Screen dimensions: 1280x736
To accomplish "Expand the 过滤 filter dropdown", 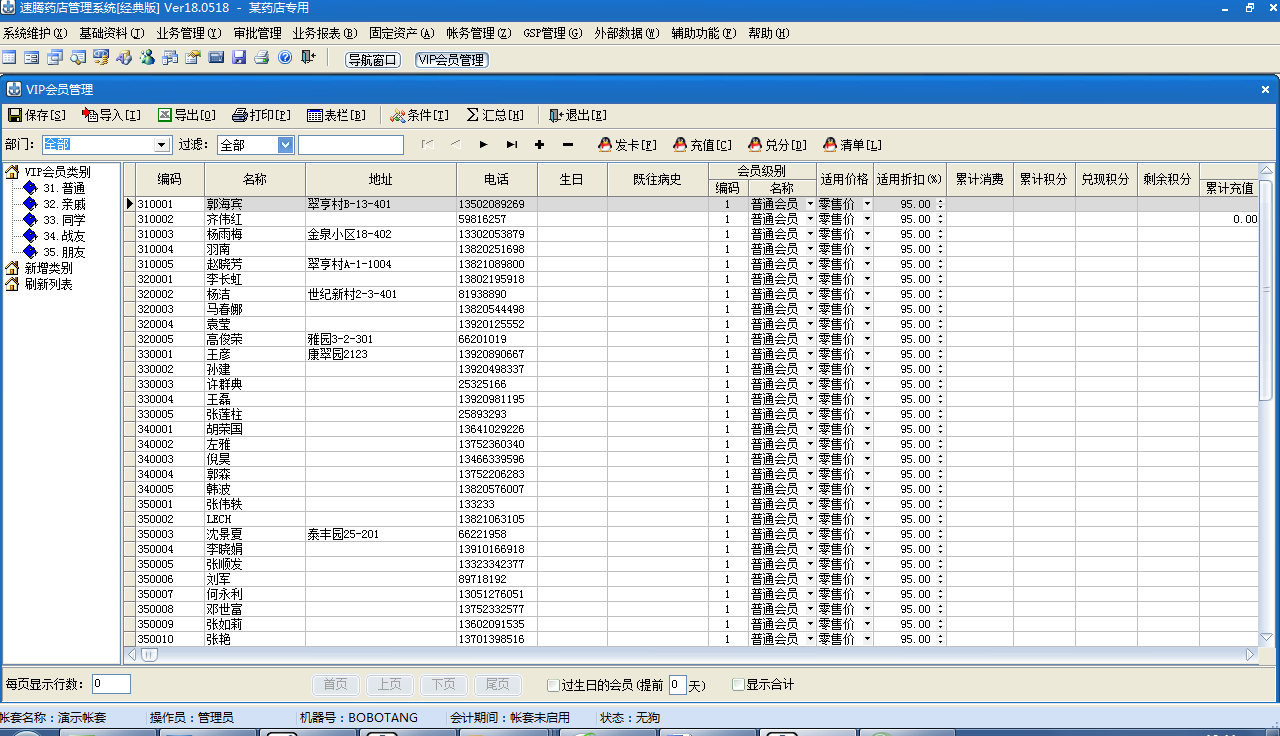I will point(285,145).
